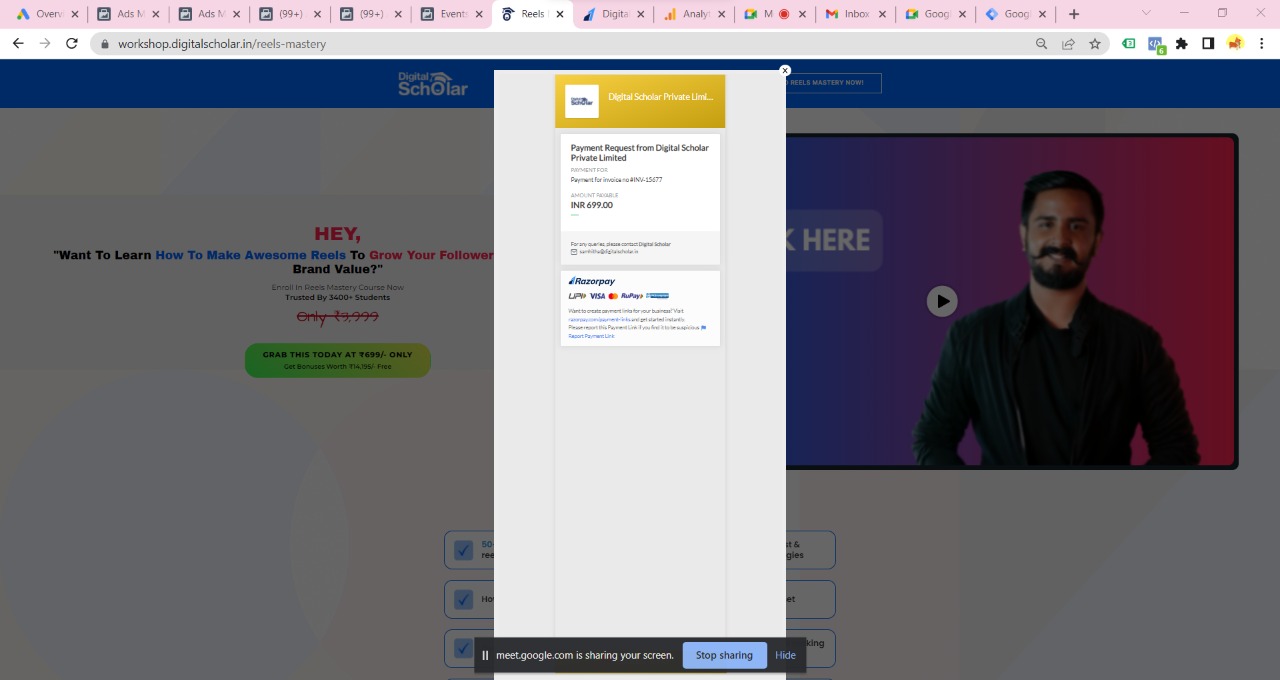Image resolution: width=1280 pixels, height=680 pixels.
Task: Open the Chrome profile avatar
Action: [1235, 44]
